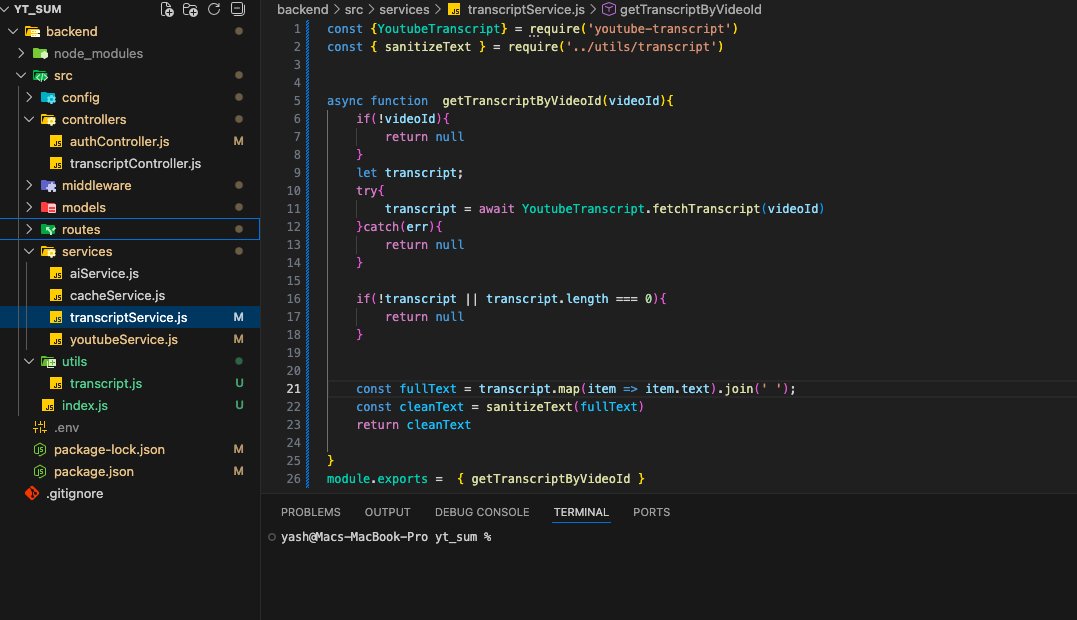Place cursor in the terminal prompt line
1077x620 pixels.
386,537
